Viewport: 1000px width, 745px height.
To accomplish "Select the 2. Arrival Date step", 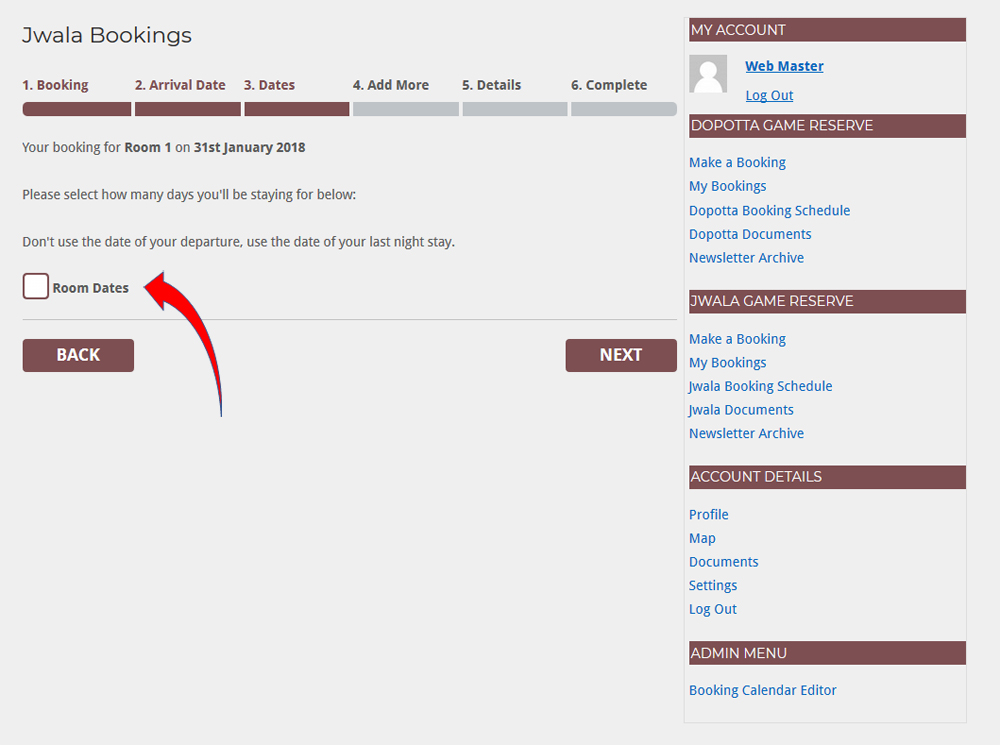I will 180,85.
